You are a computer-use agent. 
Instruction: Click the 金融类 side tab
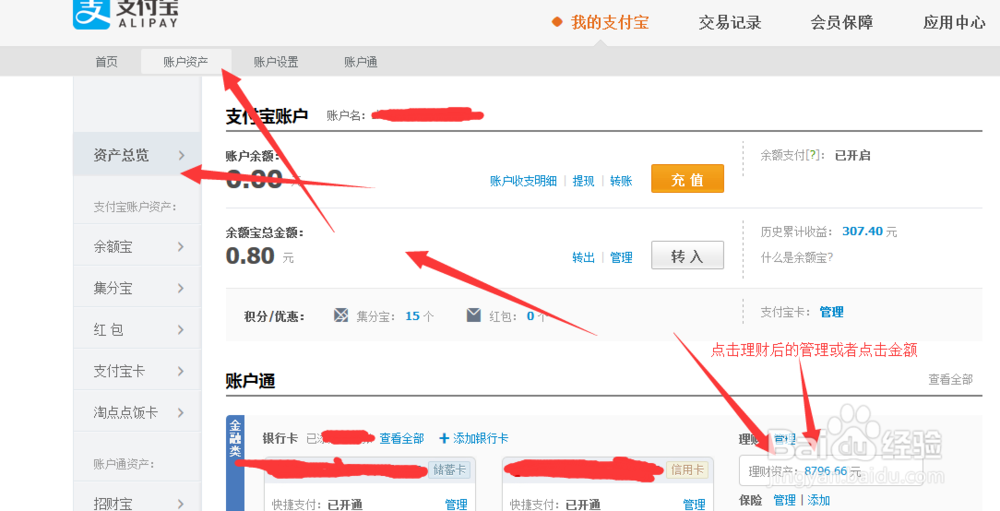[x=235, y=463]
